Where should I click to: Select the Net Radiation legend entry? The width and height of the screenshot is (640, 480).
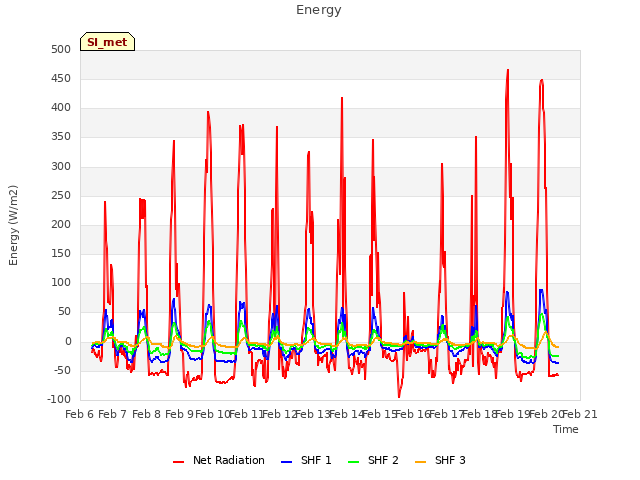click(219, 460)
